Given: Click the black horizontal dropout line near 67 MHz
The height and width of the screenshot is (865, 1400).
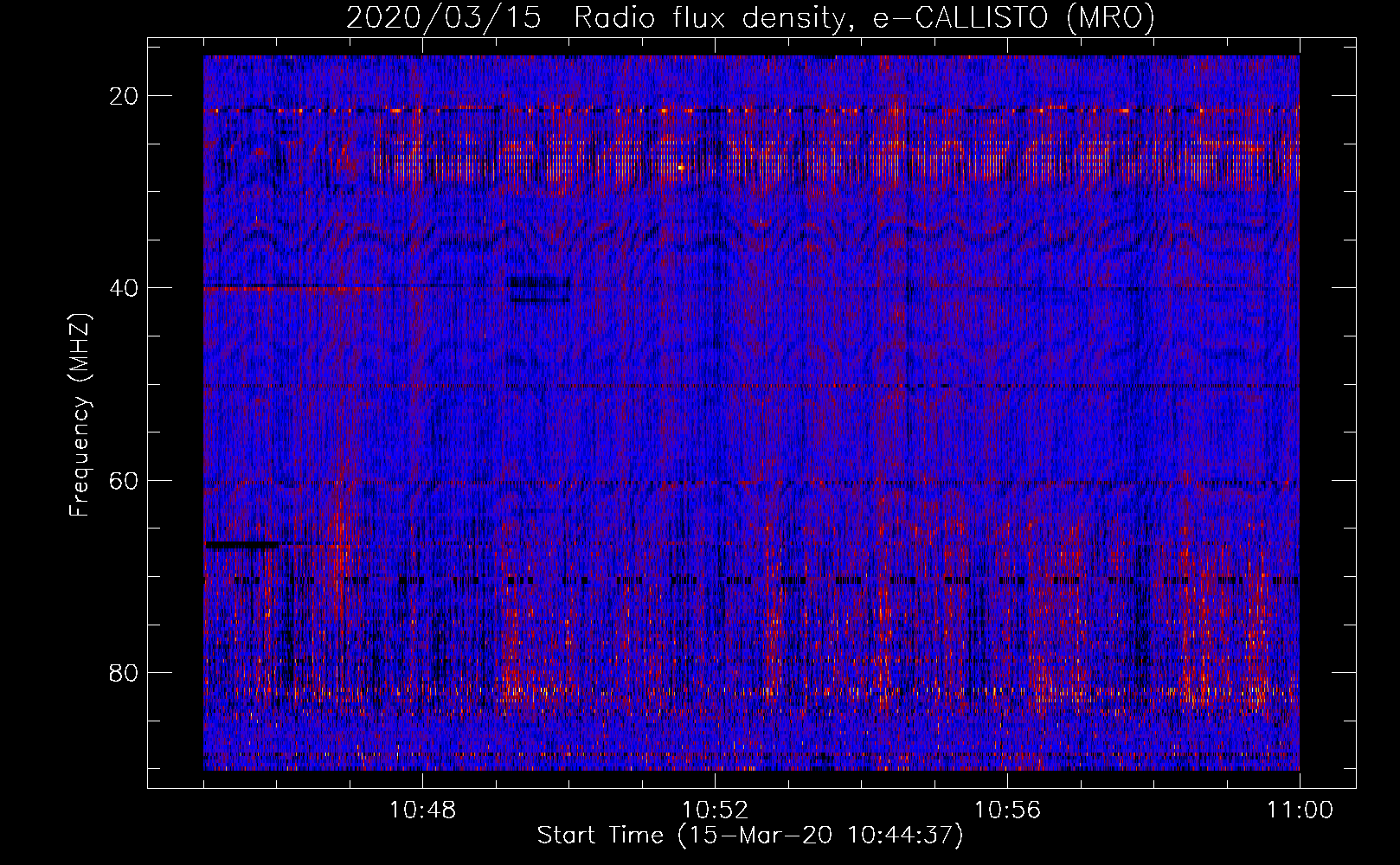Looking at the screenshot, I should (x=242, y=545).
